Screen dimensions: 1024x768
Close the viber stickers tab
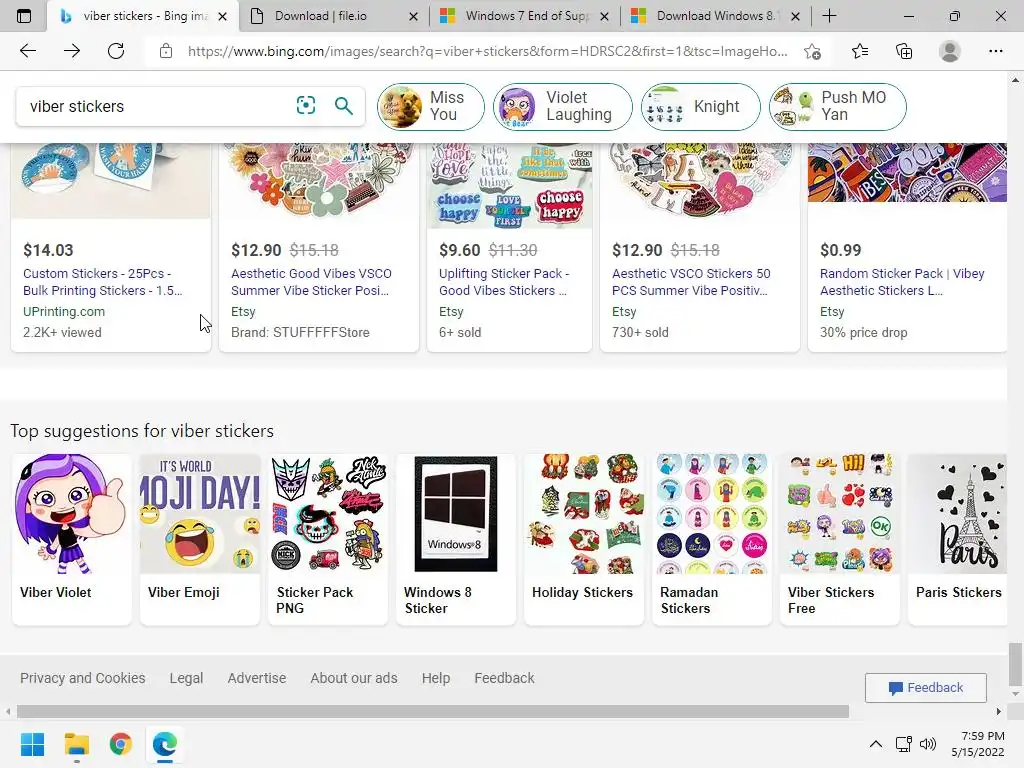pos(223,16)
